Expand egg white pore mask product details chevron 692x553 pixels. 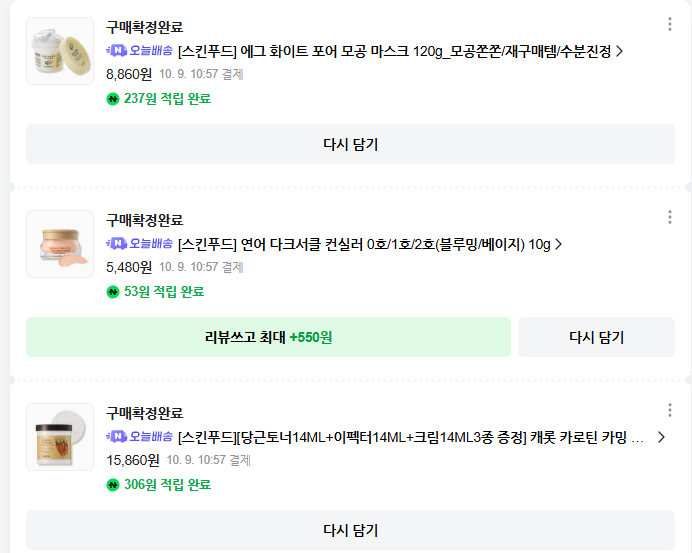(x=620, y=50)
